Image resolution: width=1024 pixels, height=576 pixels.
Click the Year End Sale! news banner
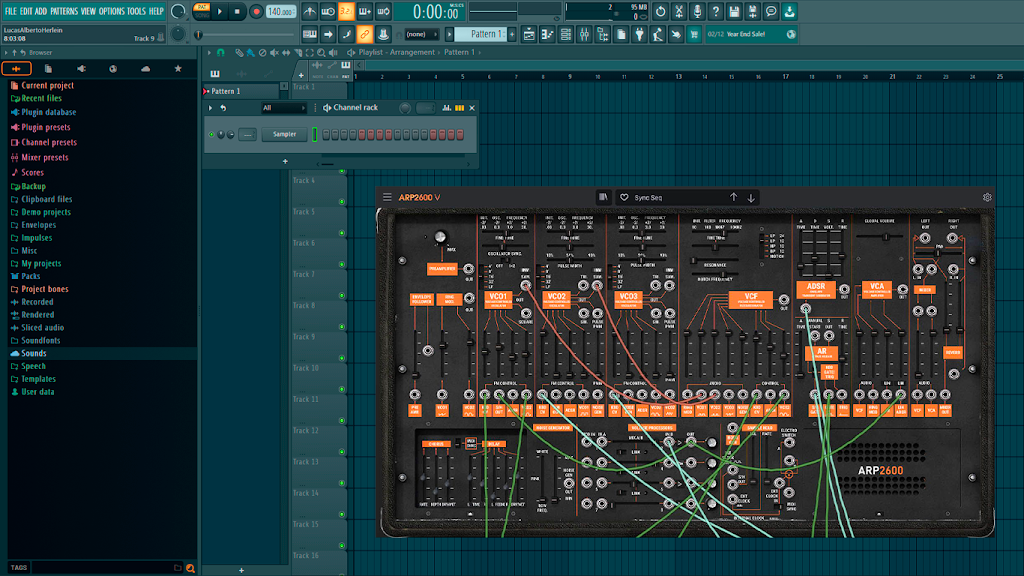point(751,34)
